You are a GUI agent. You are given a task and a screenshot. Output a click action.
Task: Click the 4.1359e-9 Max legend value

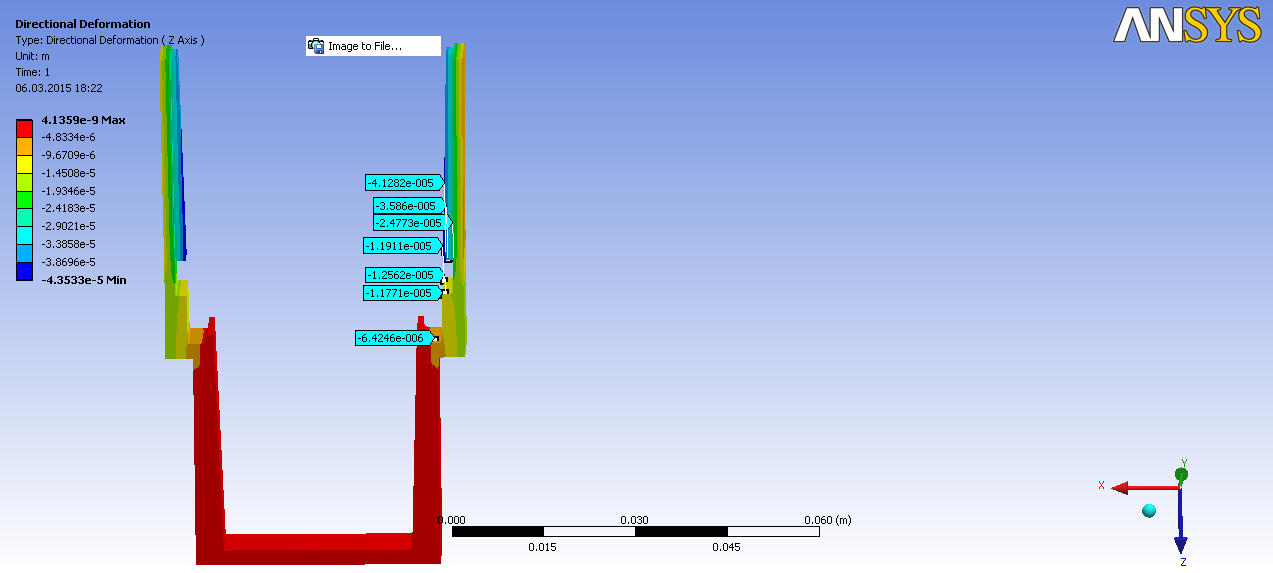84,120
